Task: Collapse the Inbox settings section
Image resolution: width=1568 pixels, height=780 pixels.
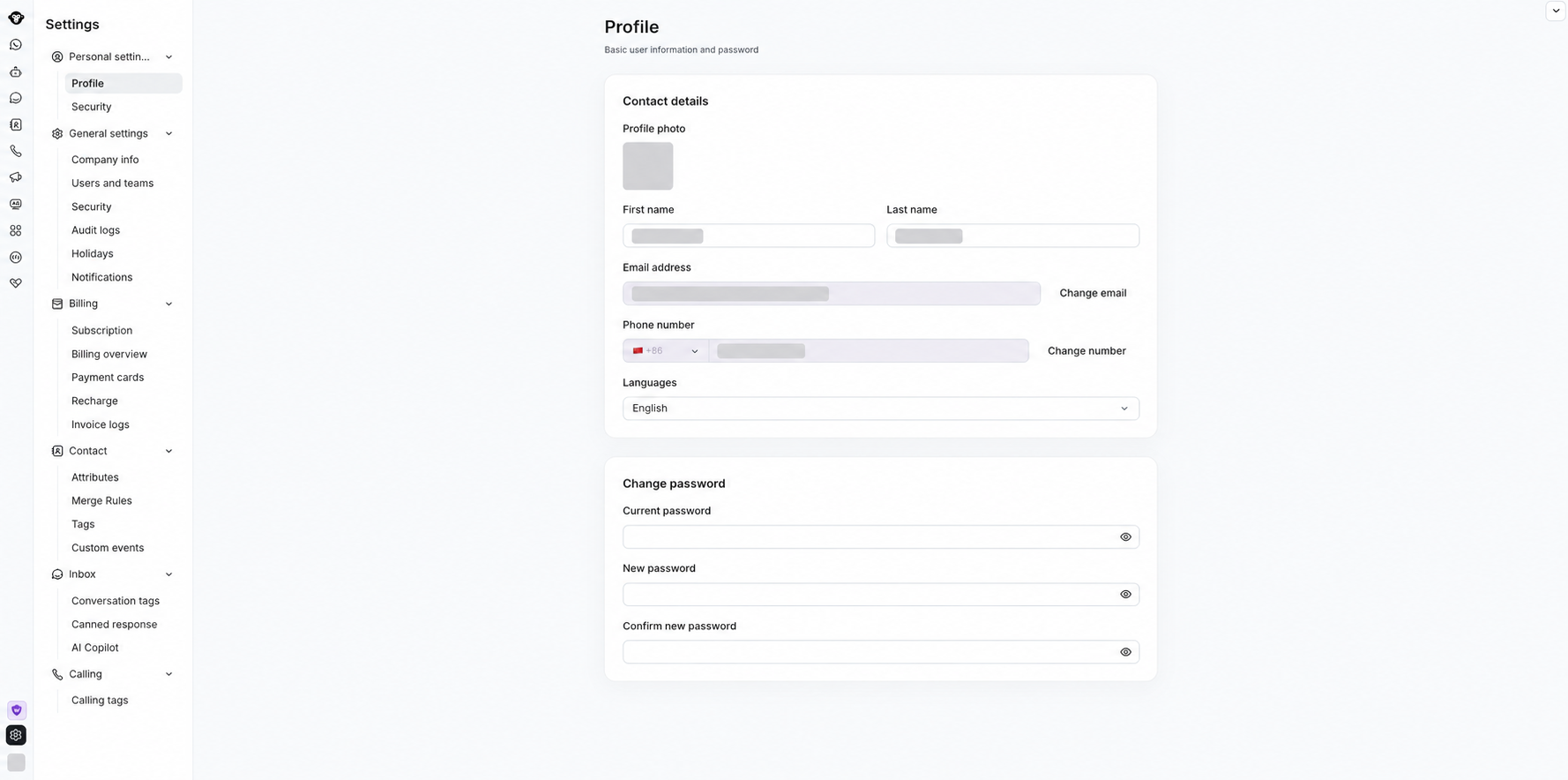Action: (168, 574)
